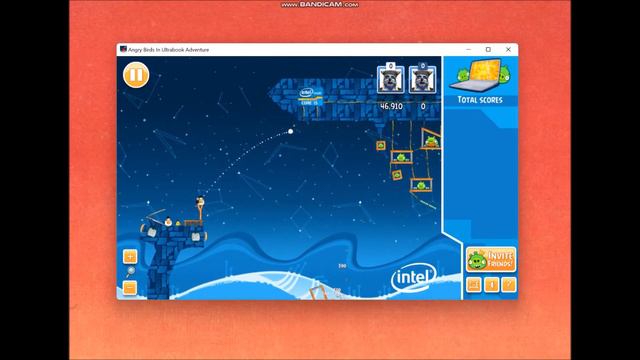This screenshot has height=360, width=640.
Task: Zoom out with the minus button
Action: click(130, 288)
